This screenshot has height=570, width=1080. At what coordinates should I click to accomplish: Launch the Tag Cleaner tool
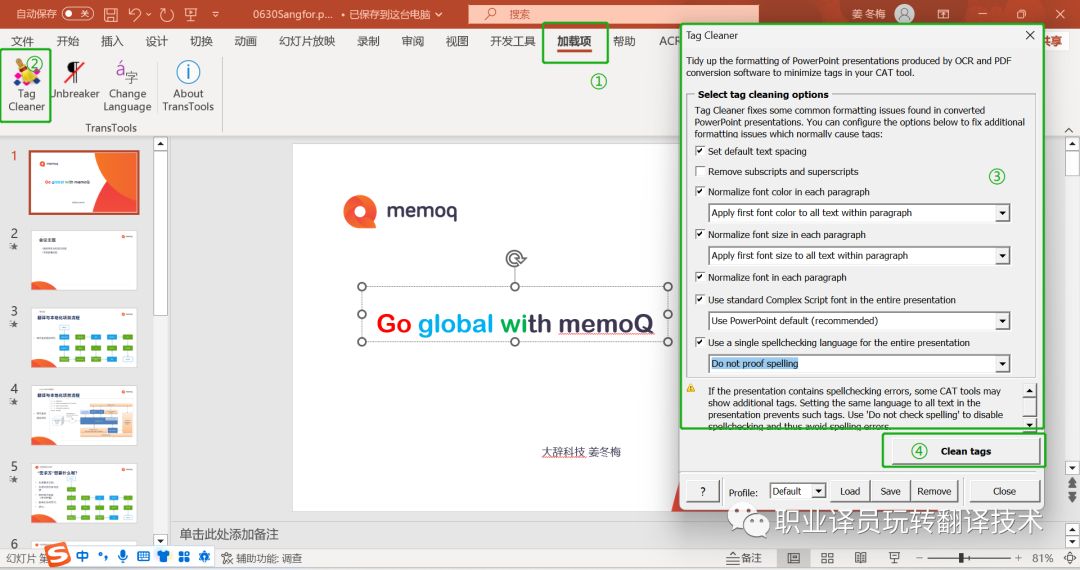click(26, 85)
